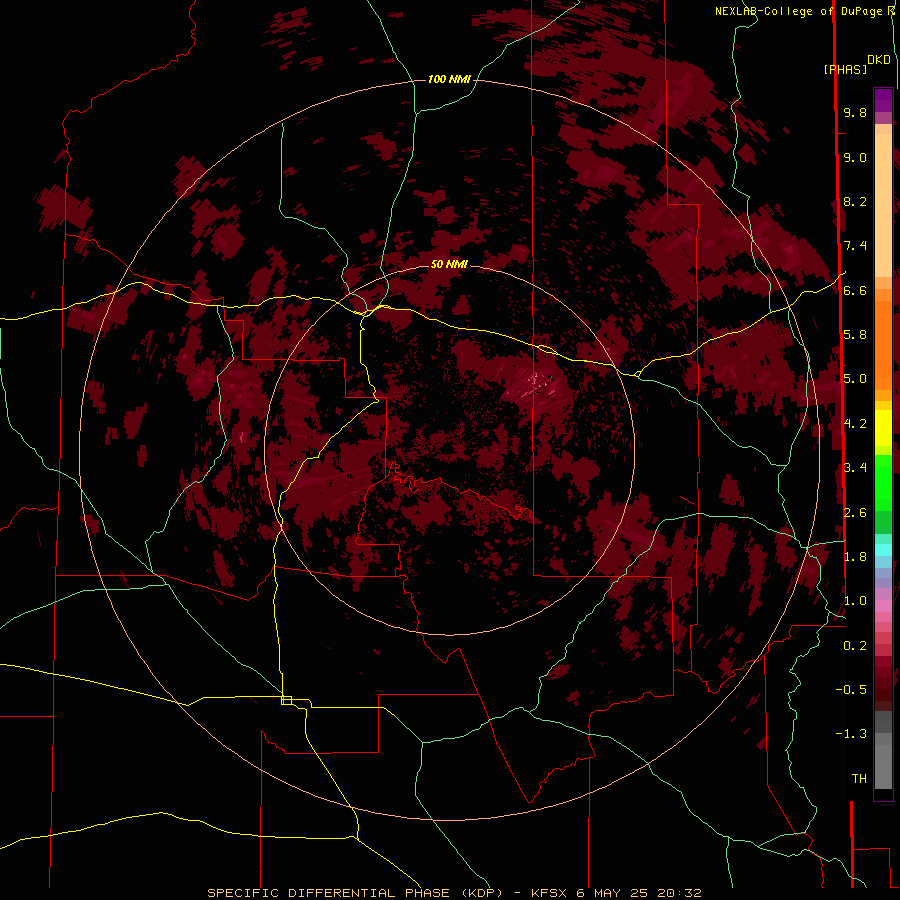Pick the purple segment atop the color bar
The height and width of the screenshot is (900, 900).
coord(883,100)
